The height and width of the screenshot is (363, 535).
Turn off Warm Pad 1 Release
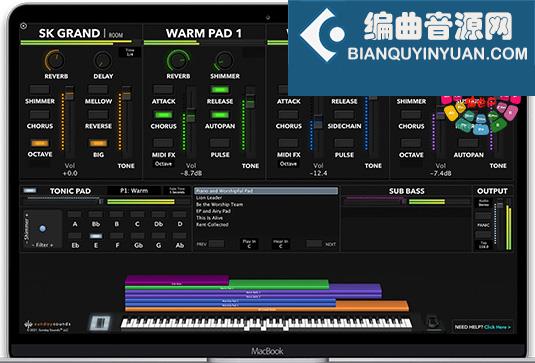(x=220, y=90)
